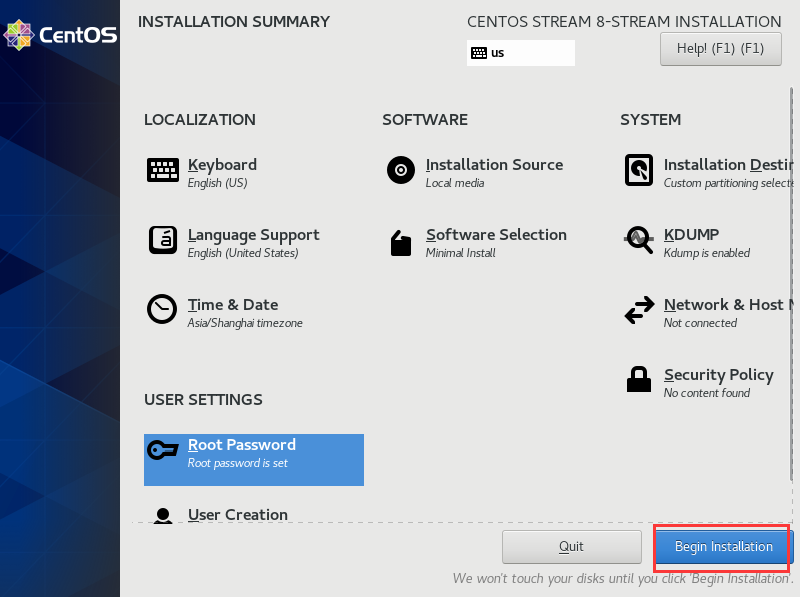Click the Begin Installation button

723,546
